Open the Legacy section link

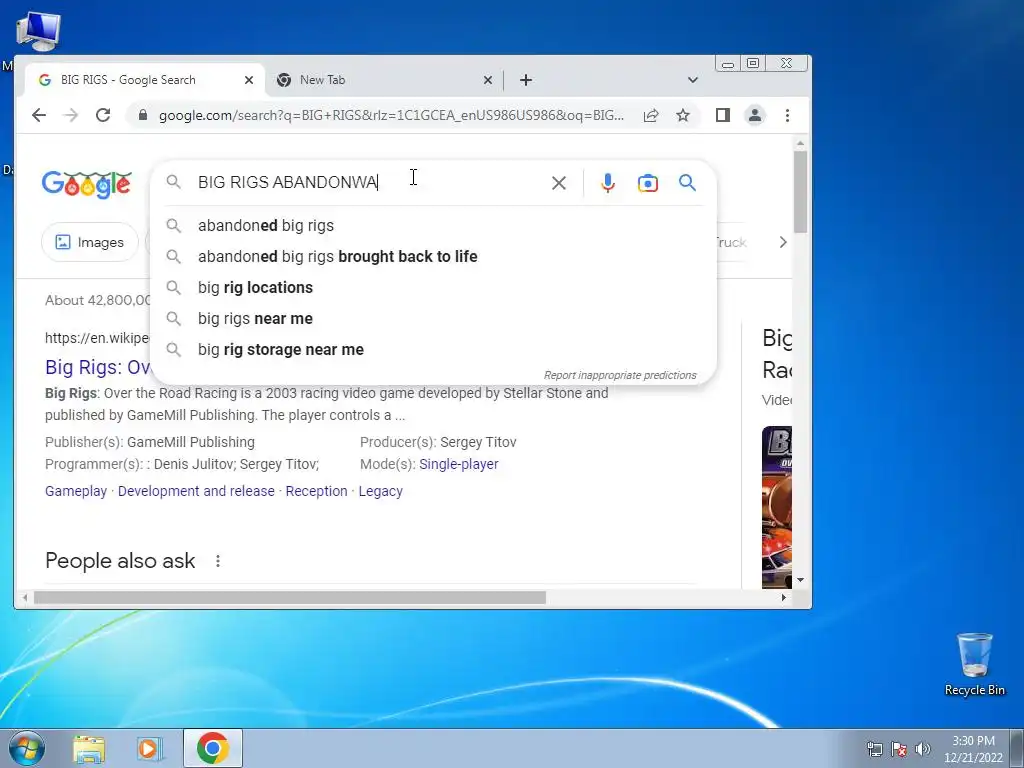pyautogui.click(x=380, y=491)
